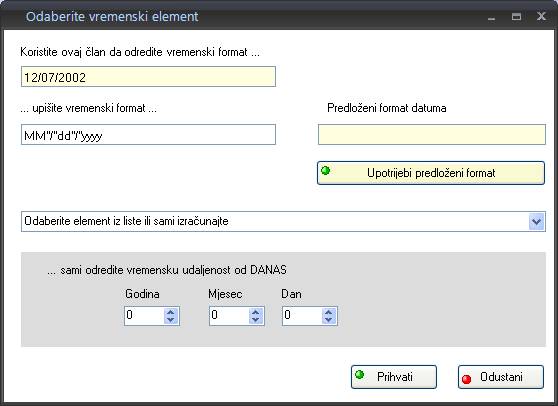The width and height of the screenshot is (558, 406).
Task: Decrease the Mjesec value with down arrow
Action: (x=256, y=320)
